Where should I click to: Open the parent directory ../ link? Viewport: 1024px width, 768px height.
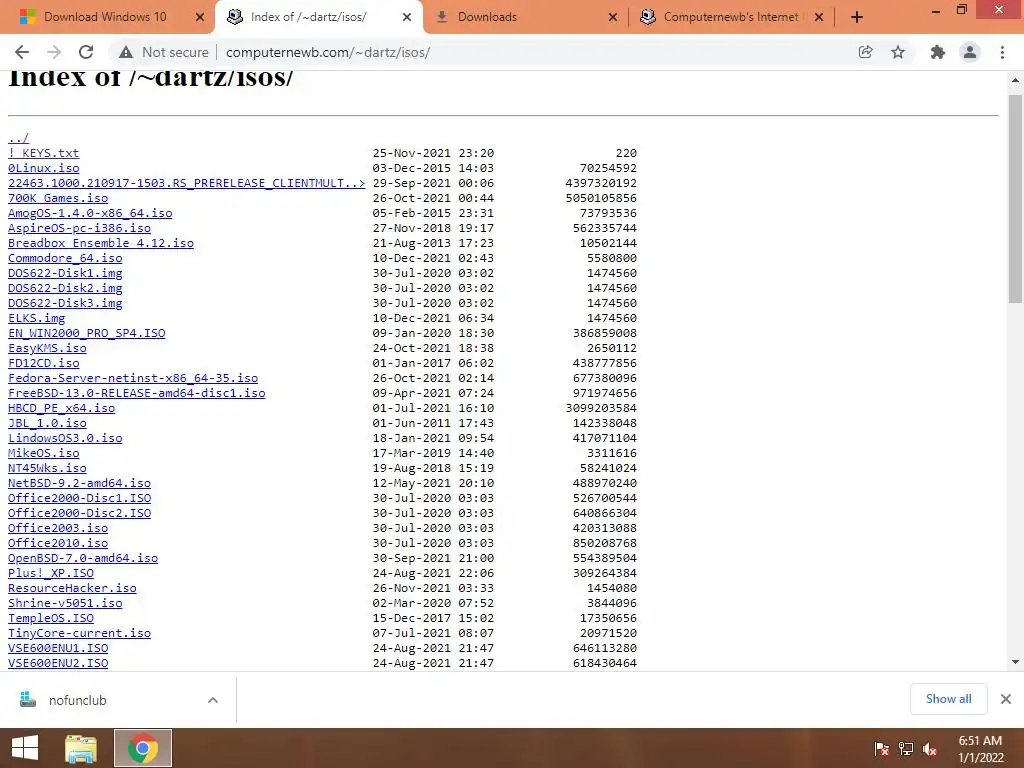pyautogui.click(x=18, y=138)
